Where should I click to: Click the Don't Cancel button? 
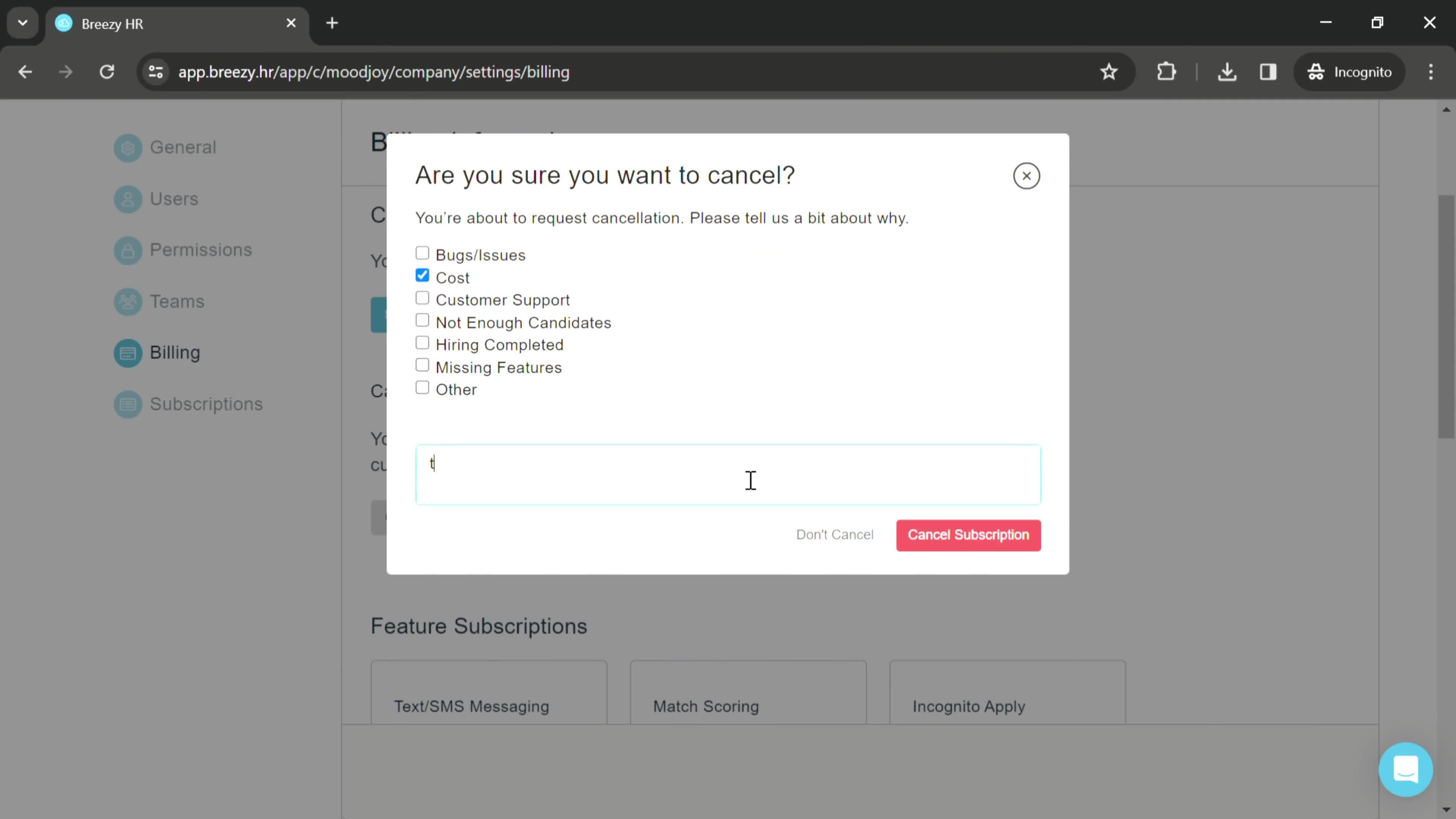[x=835, y=534]
